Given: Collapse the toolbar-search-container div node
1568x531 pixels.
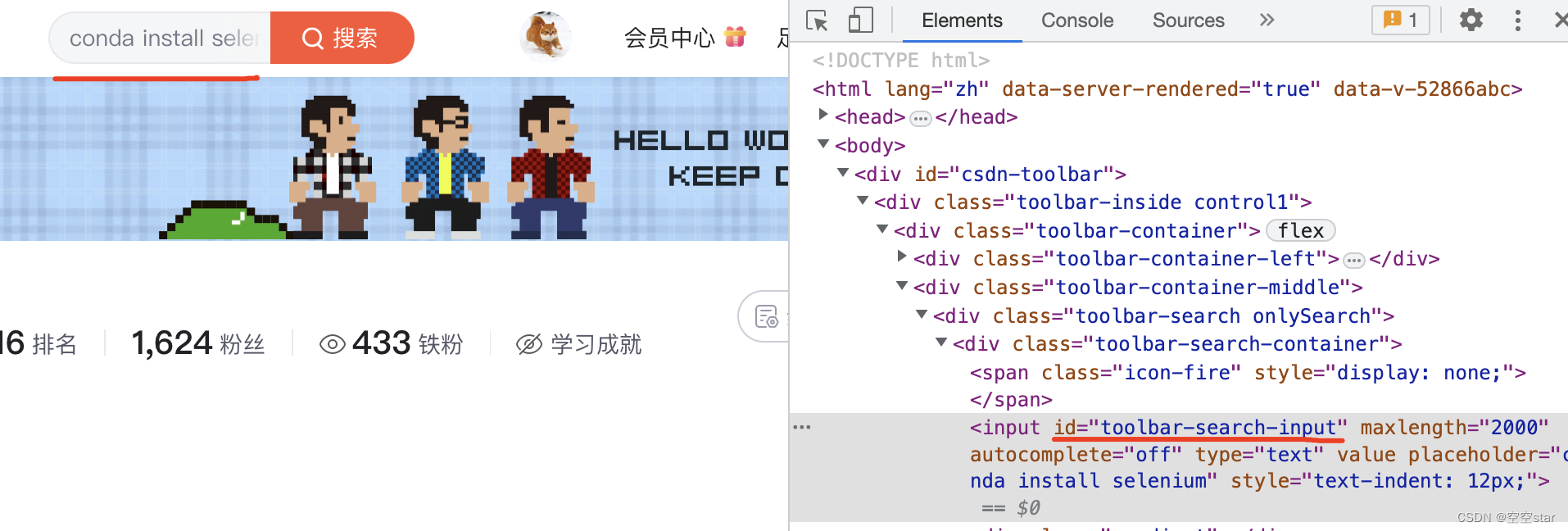Looking at the screenshot, I should tap(941, 343).
